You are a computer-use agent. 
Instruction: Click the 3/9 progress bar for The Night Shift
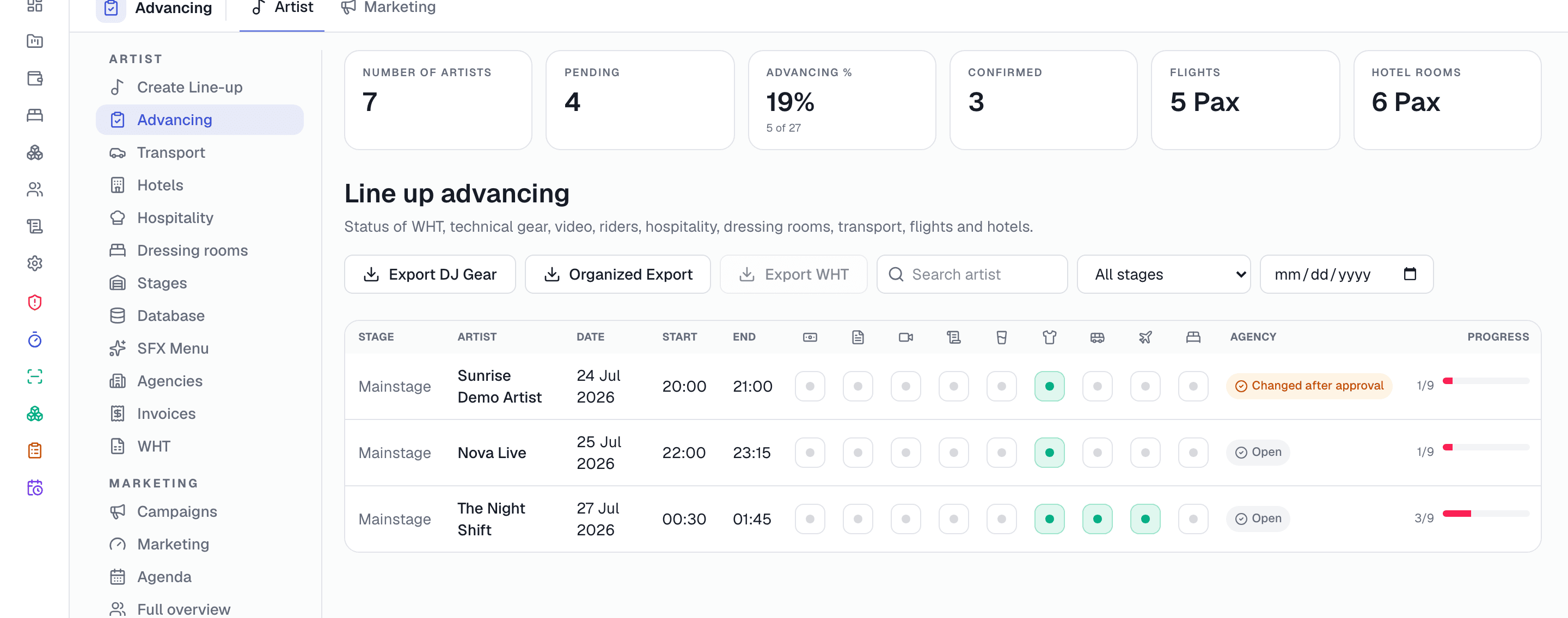[x=1485, y=514]
